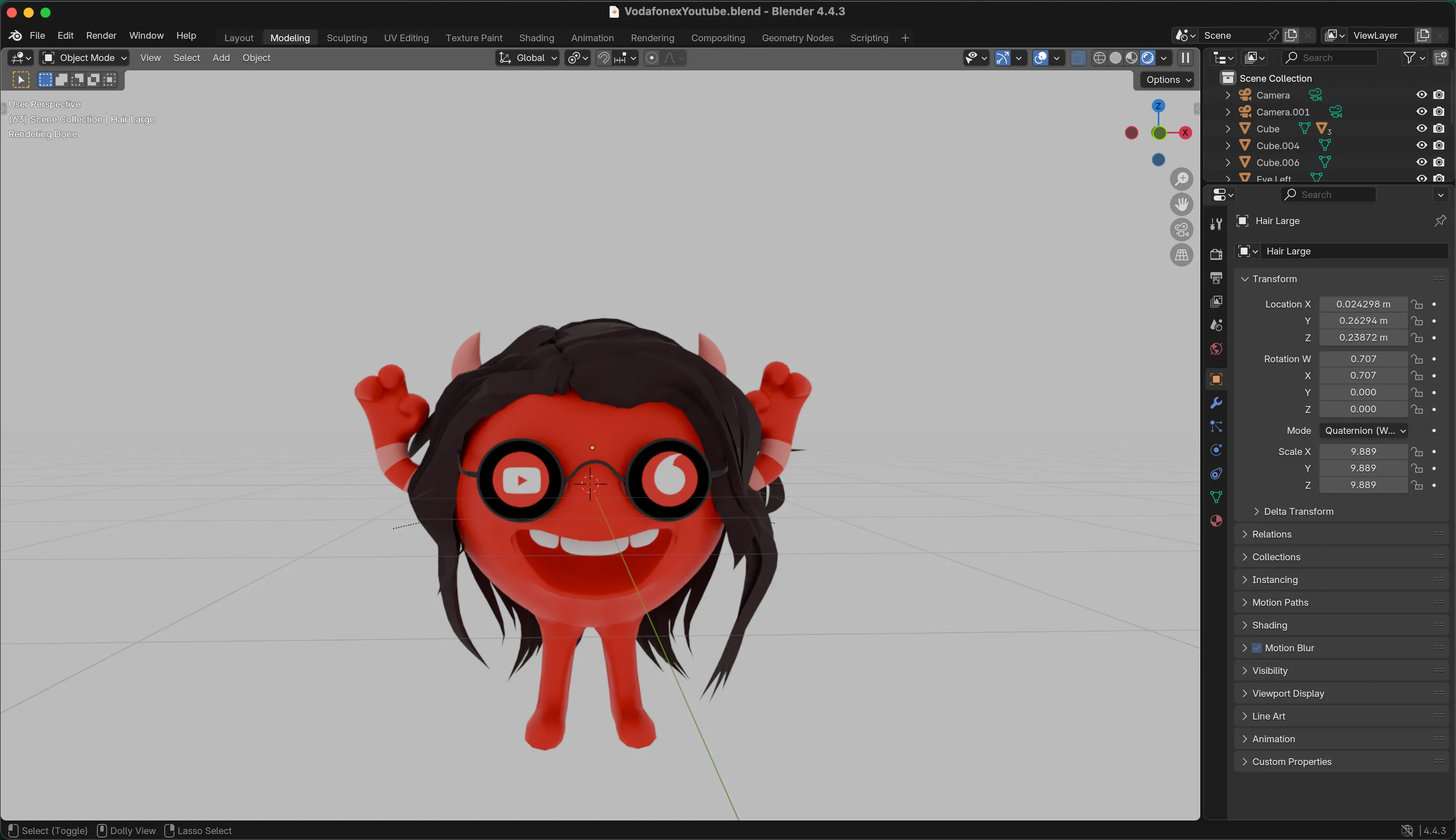The width and height of the screenshot is (1456, 840).
Task: Hide Cube.004 in viewport via eye icon
Action: 1421,145
